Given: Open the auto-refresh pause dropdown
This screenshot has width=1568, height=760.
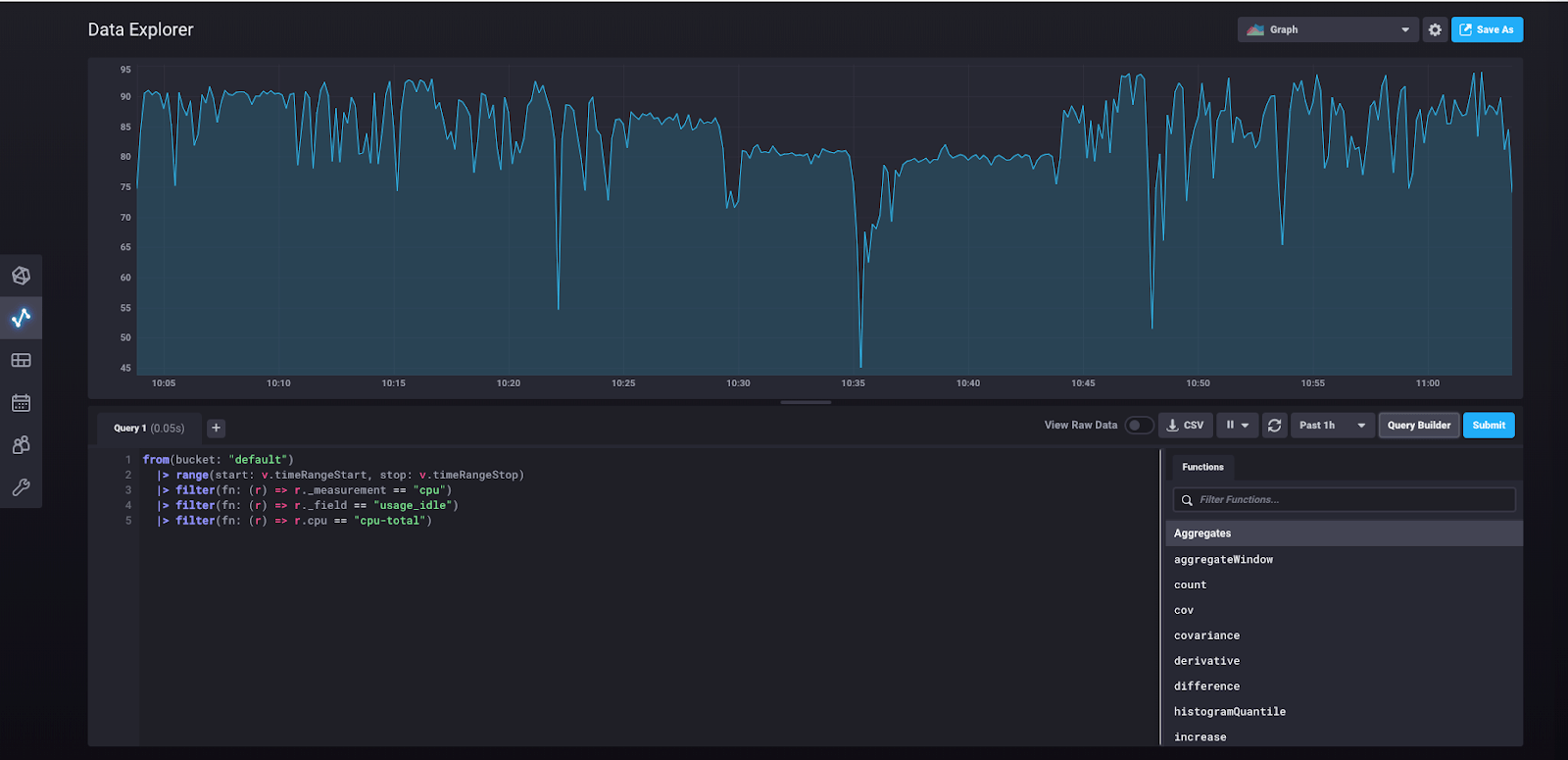Looking at the screenshot, I should 1237,425.
